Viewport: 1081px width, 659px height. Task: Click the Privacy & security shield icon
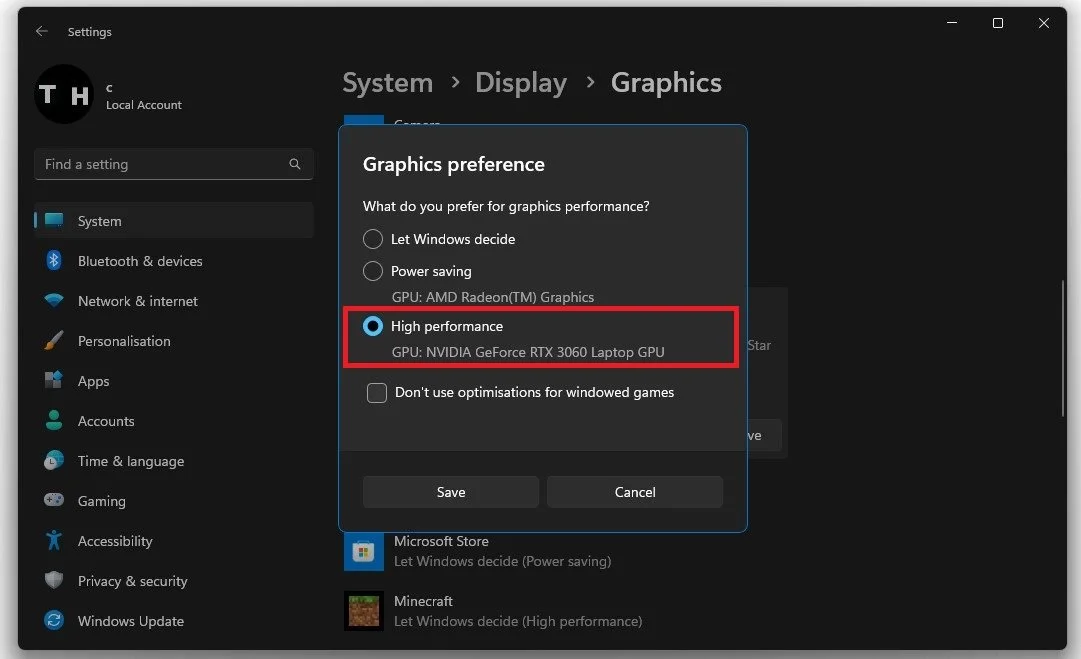click(x=54, y=580)
